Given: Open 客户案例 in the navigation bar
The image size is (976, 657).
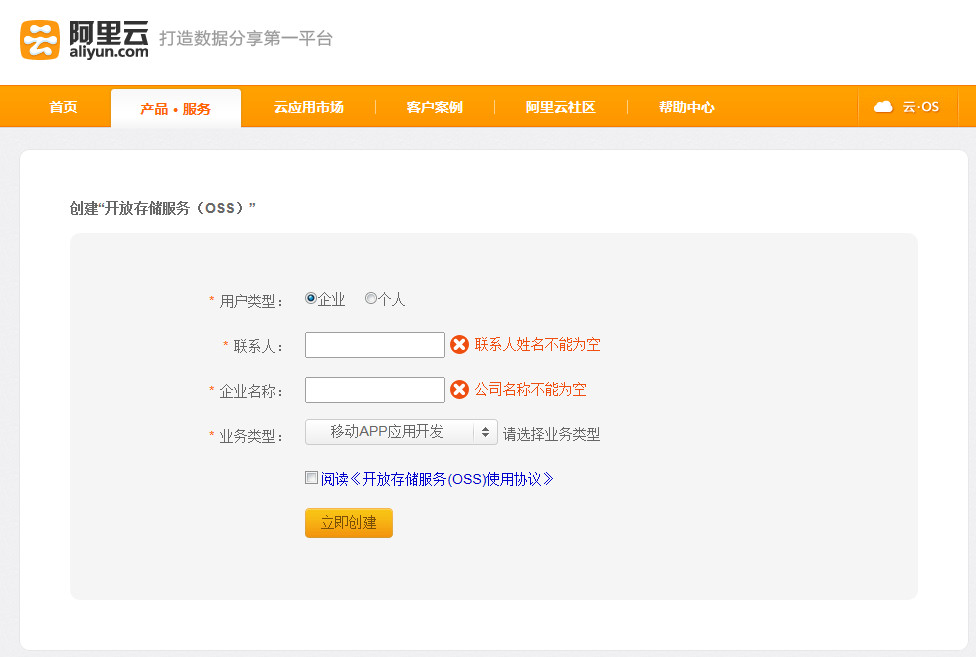Looking at the screenshot, I should (434, 107).
